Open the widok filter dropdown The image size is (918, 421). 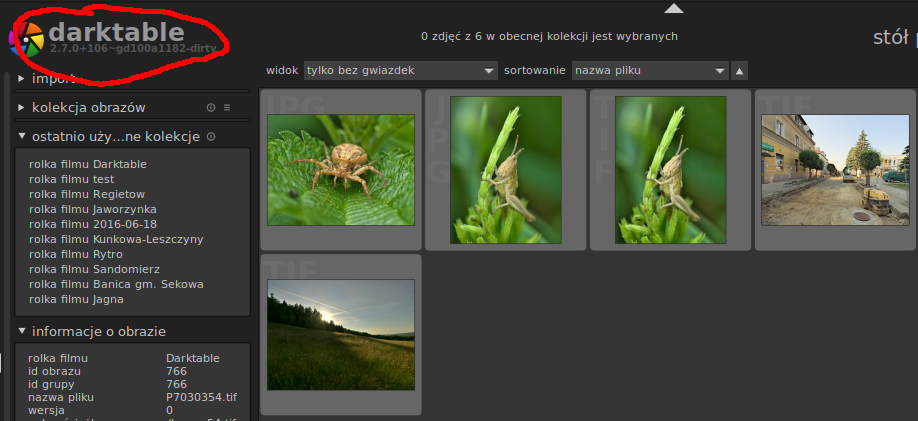click(400, 71)
